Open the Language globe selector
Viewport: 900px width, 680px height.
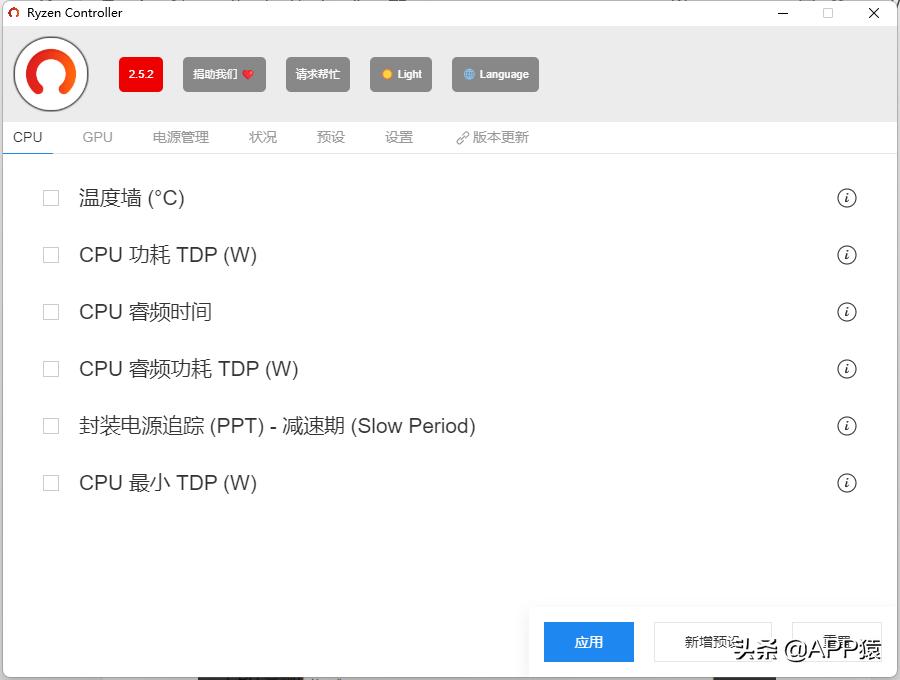pos(495,74)
